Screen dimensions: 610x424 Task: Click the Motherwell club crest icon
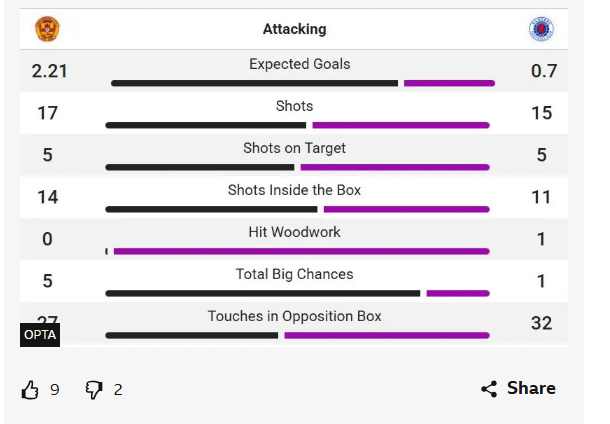[47, 29]
